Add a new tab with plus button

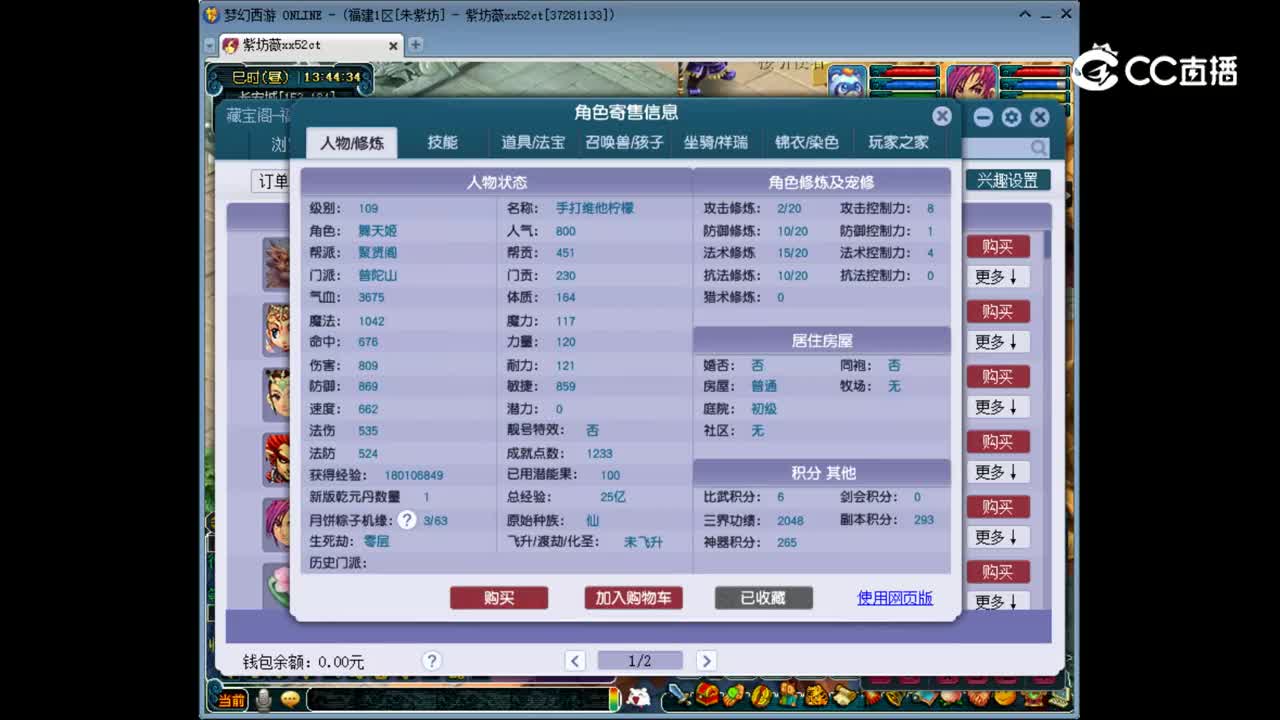(415, 45)
